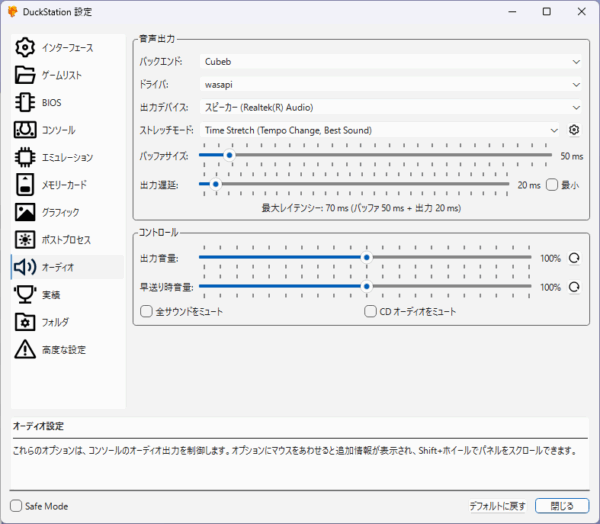This screenshot has height=524, width=600.
Task: Minimize the DuckStation settings window
Action: pyautogui.click(x=512, y=11)
